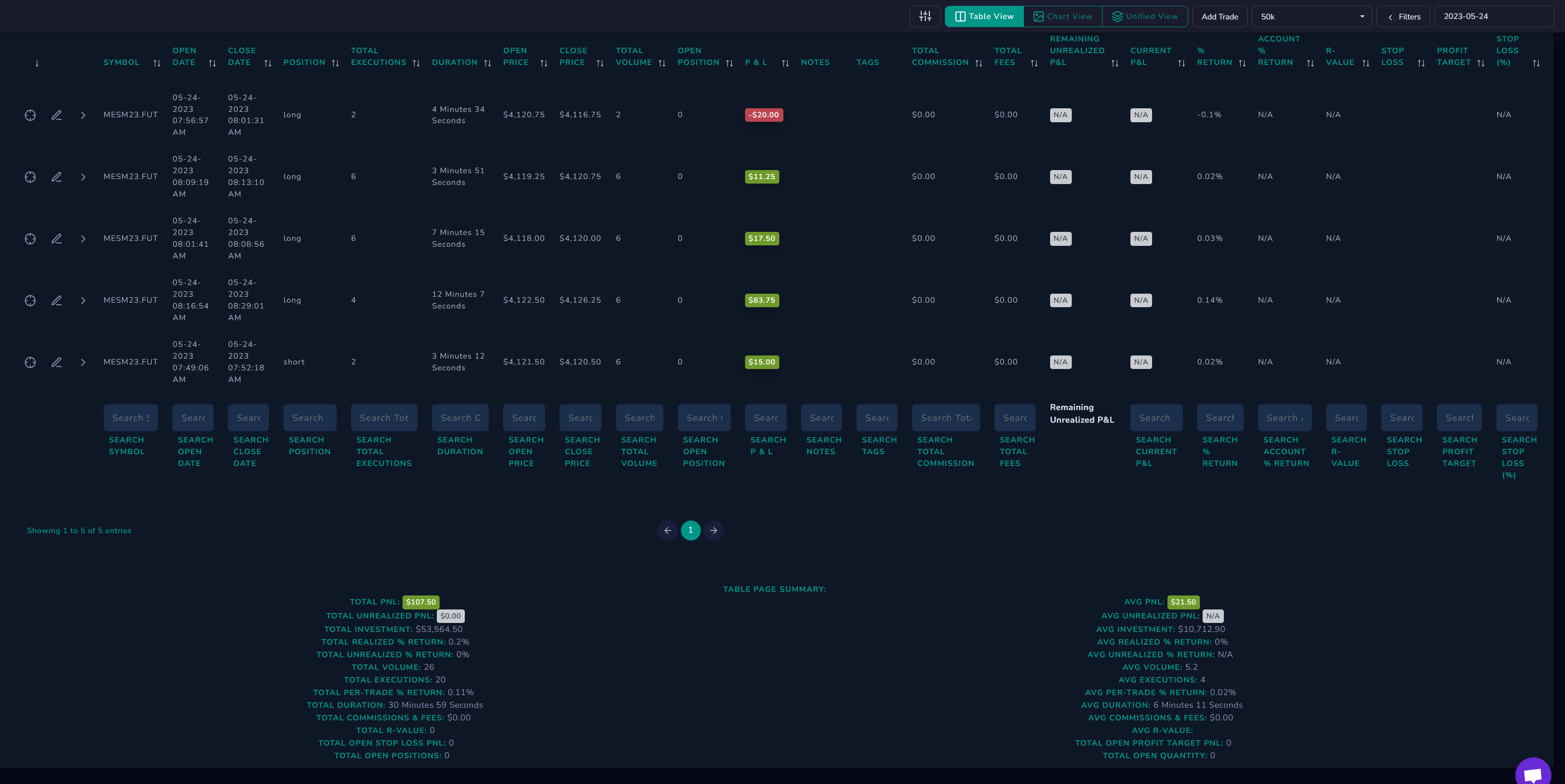The height and width of the screenshot is (784, 1565).
Task: Click the crosshair icon for the $15.00 trade
Action: [x=30, y=363]
